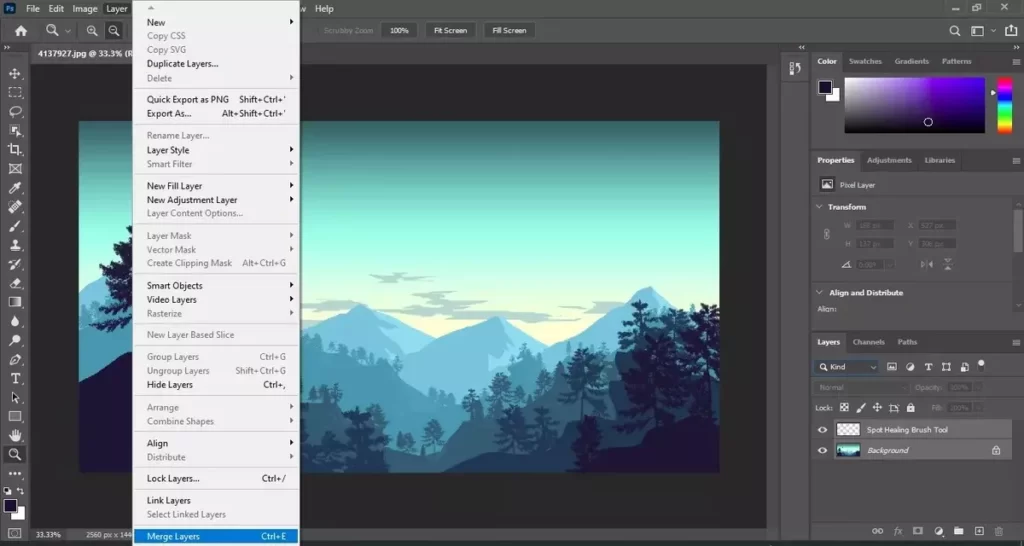Open the Edit Toolbar three-dots icon
The height and width of the screenshot is (546, 1024).
(x=15, y=474)
